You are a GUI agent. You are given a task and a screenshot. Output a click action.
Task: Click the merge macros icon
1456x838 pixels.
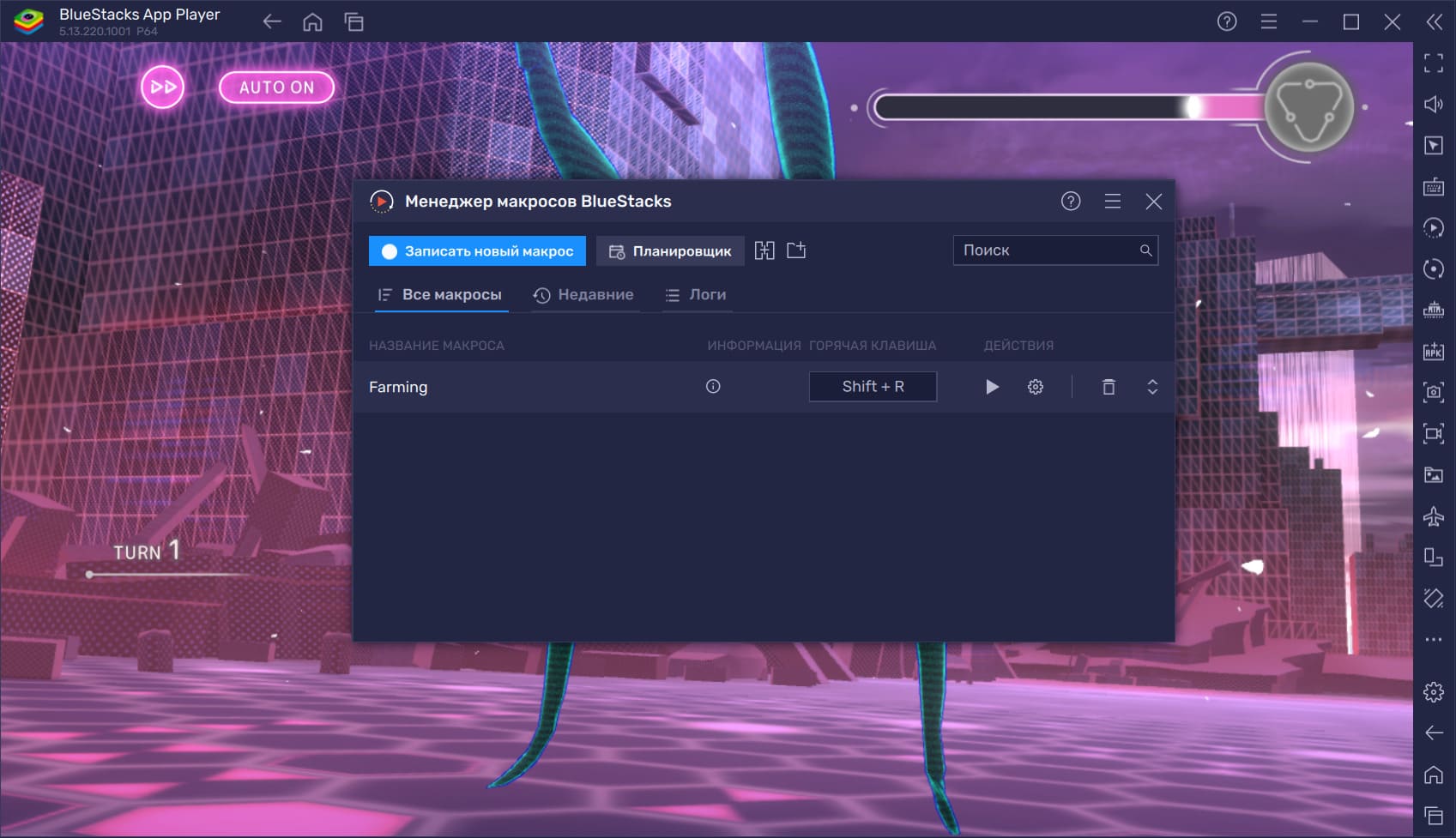[764, 250]
